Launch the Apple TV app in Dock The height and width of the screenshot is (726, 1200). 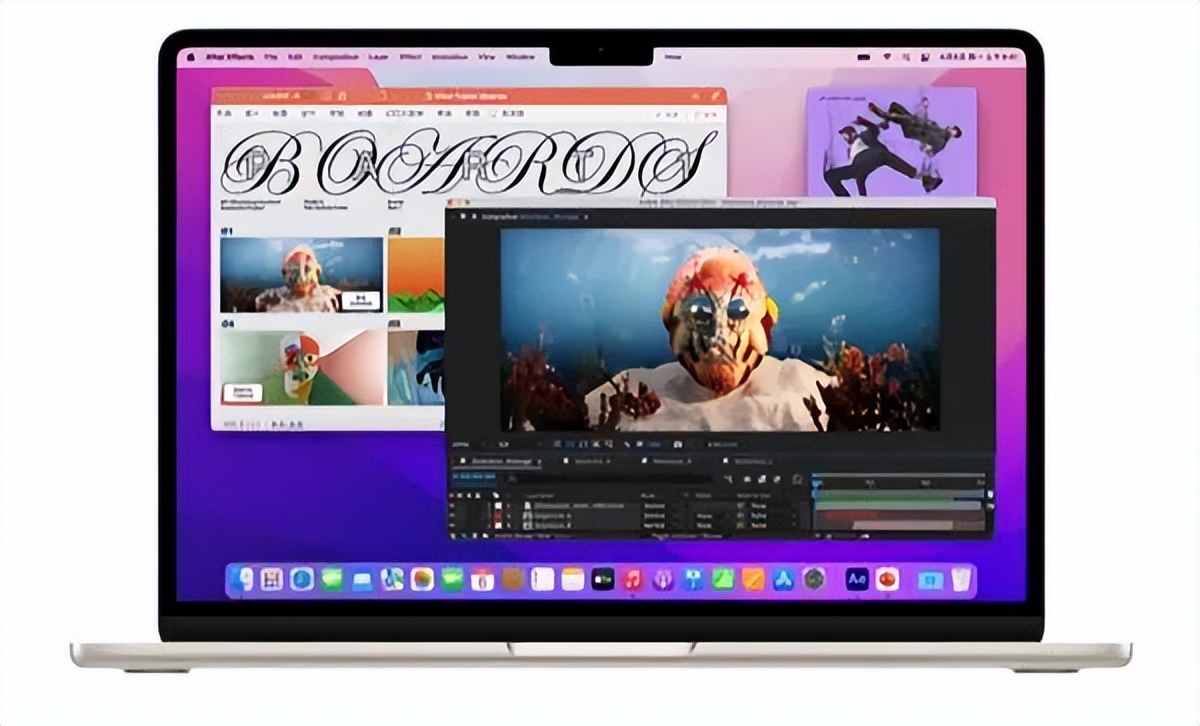[x=602, y=579]
